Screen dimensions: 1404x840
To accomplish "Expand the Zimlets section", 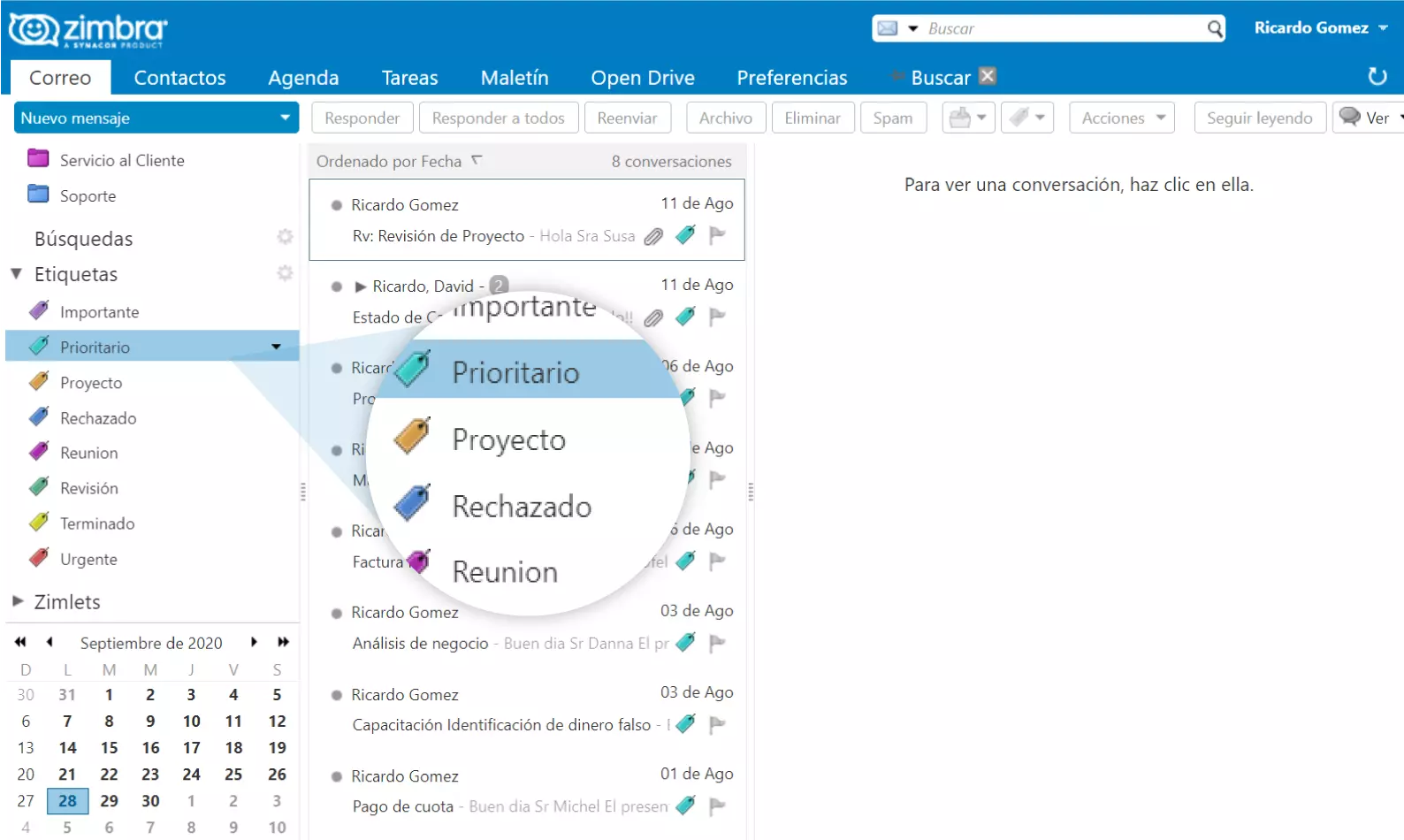I will click(18, 601).
